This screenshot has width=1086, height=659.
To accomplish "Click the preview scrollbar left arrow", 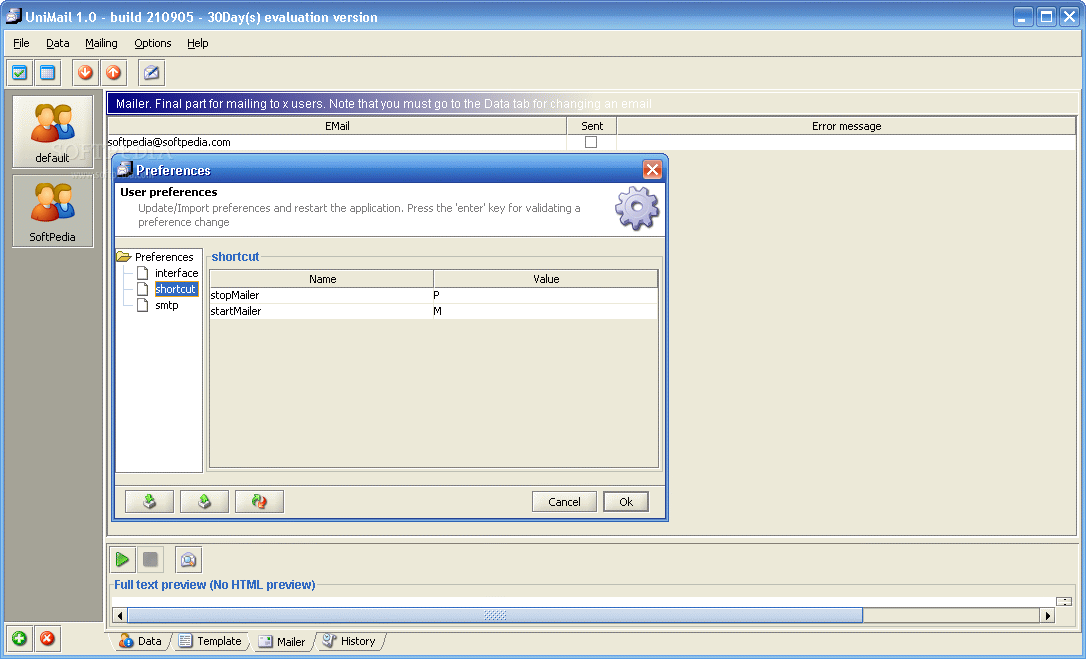I will point(119,615).
